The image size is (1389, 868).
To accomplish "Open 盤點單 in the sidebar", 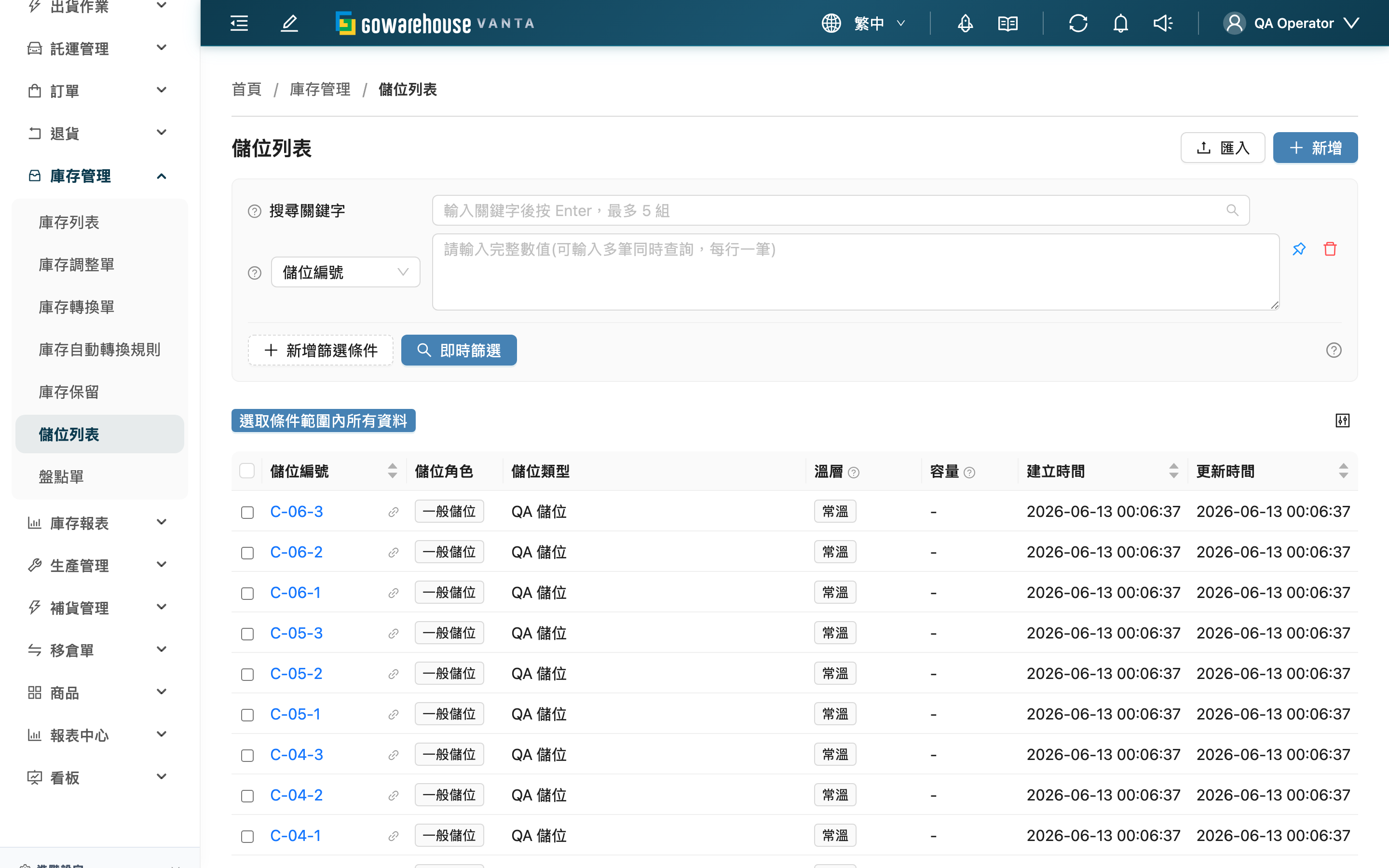I will coord(100,476).
